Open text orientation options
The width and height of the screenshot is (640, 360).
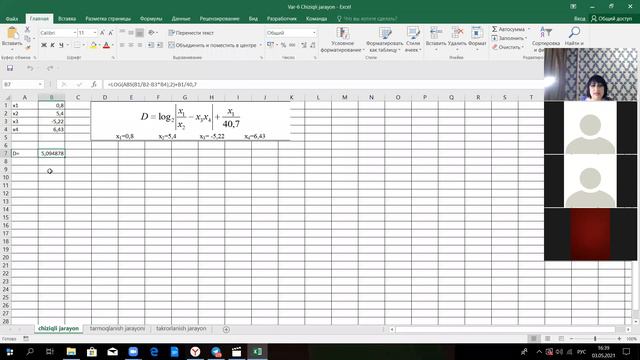tap(152, 33)
